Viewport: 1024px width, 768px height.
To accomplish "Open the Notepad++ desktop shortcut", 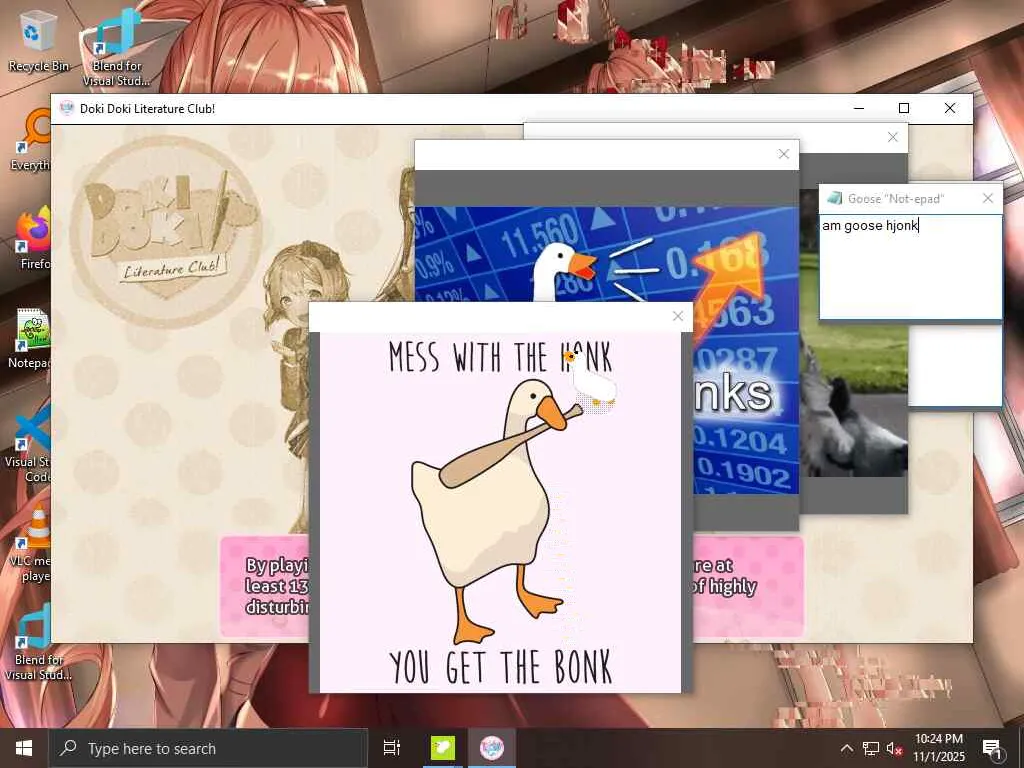I will (30, 338).
